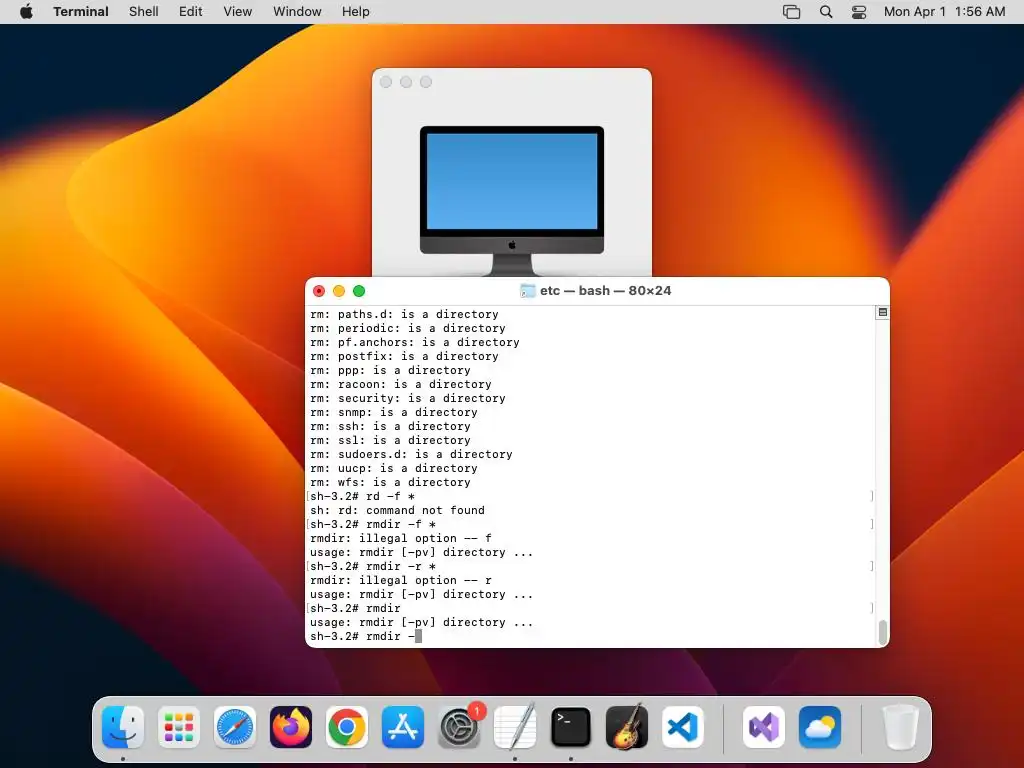This screenshot has height=768, width=1024.
Task: Click the line 'sh: rd: command not found'
Action: pos(397,510)
